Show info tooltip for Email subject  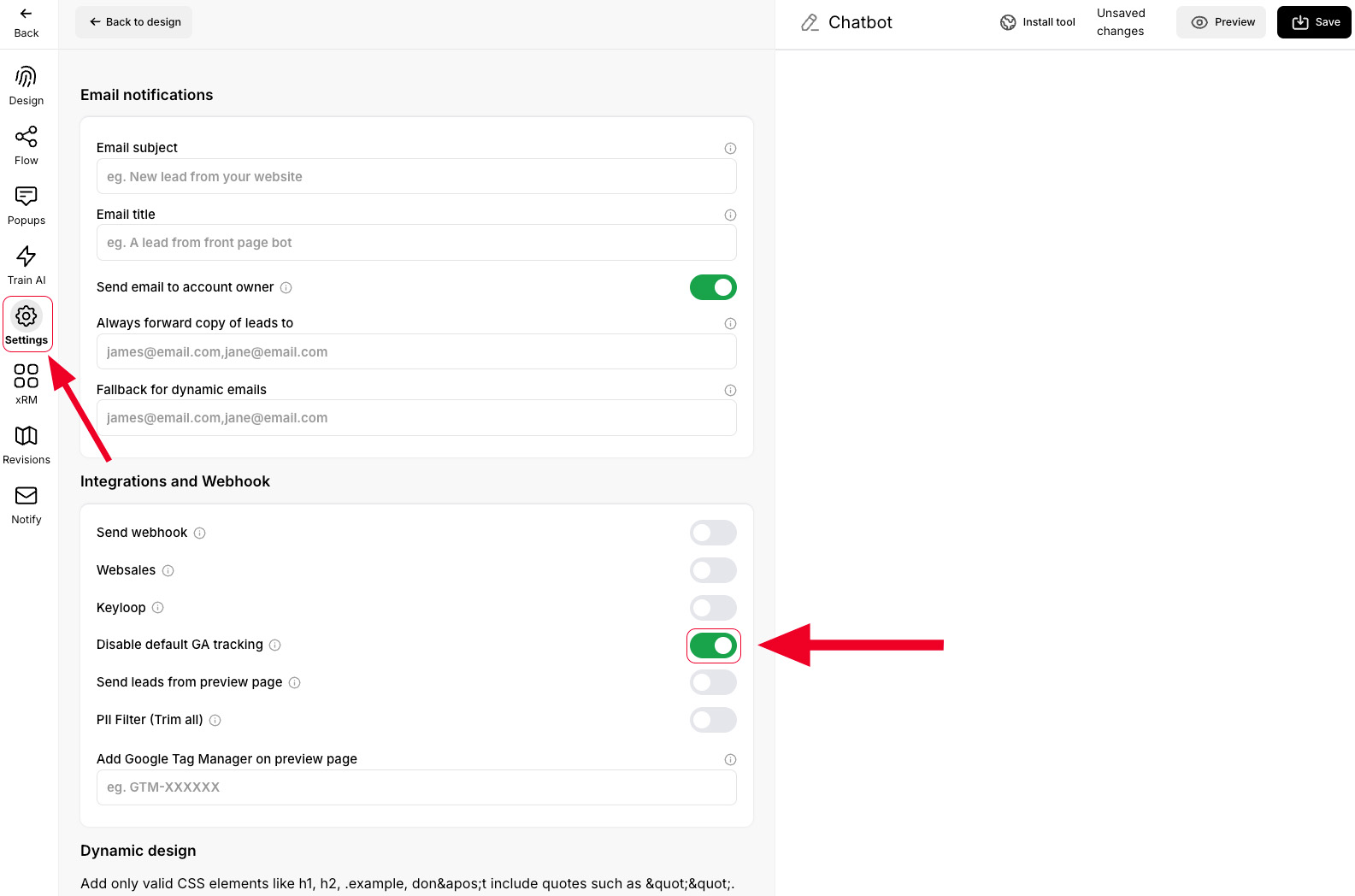730,148
